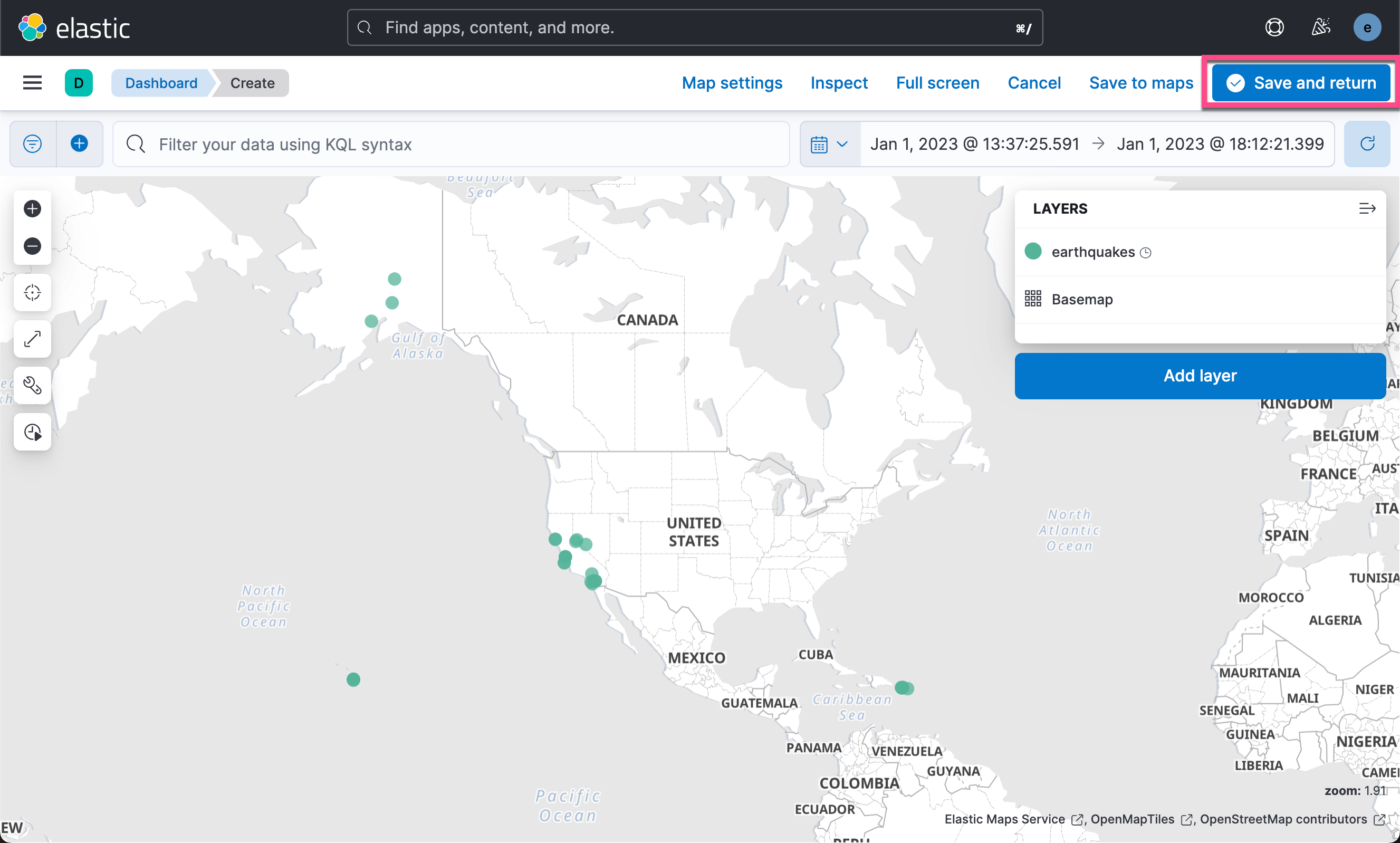Image resolution: width=1400 pixels, height=843 pixels.
Task: Click the KQL filter input field
Action: pyautogui.click(x=454, y=145)
